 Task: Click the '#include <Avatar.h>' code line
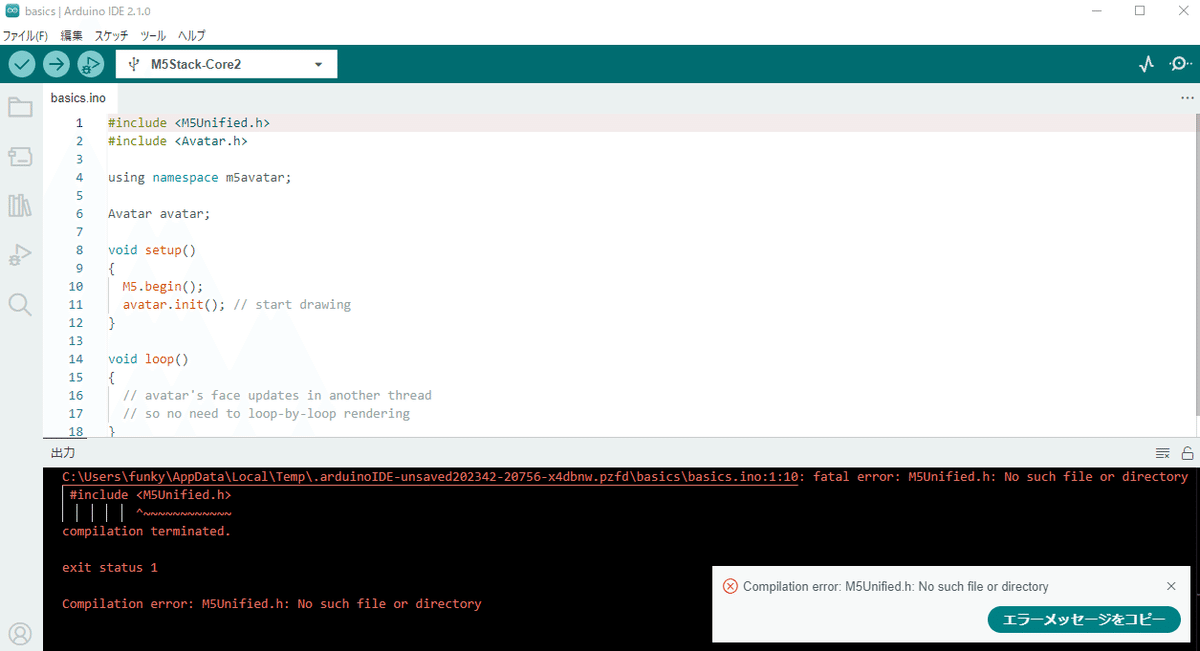178,141
